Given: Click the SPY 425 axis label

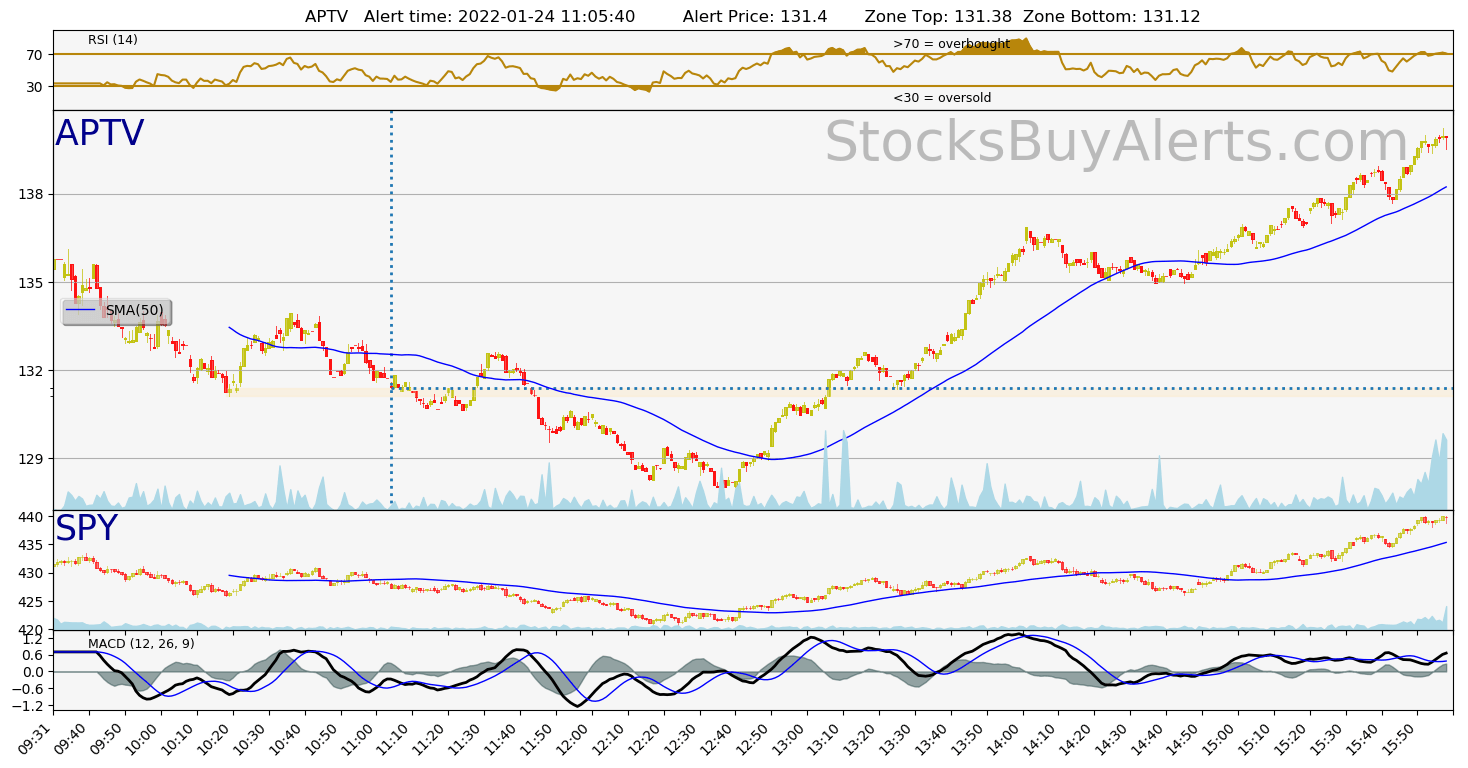Looking at the screenshot, I should [33, 602].
